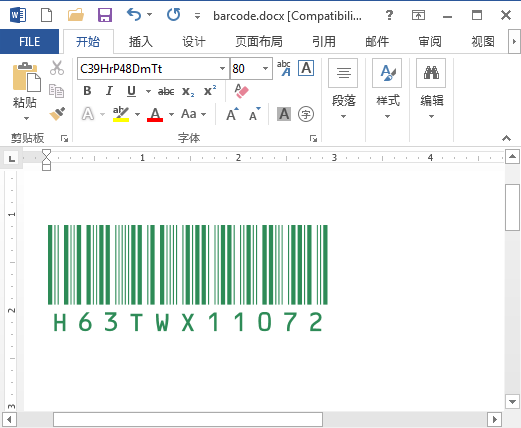The width and height of the screenshot is (521, 428).
Task: Expand the font name dropdown list
Action: pos(222,69)
